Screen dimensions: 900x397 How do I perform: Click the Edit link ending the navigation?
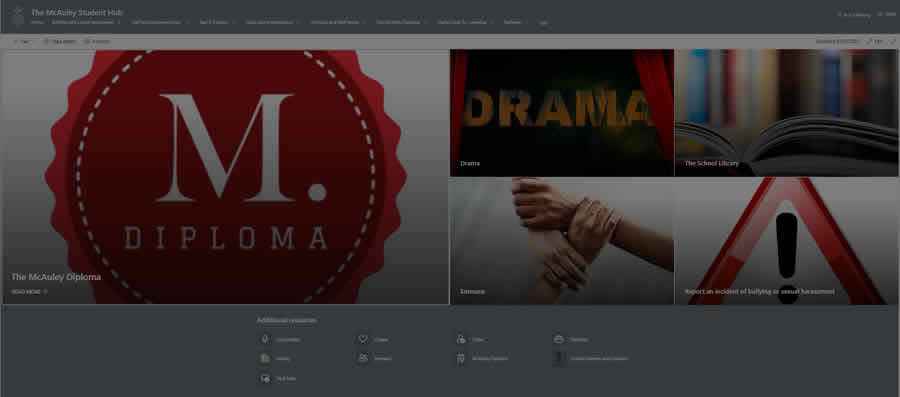coord(543,22)
